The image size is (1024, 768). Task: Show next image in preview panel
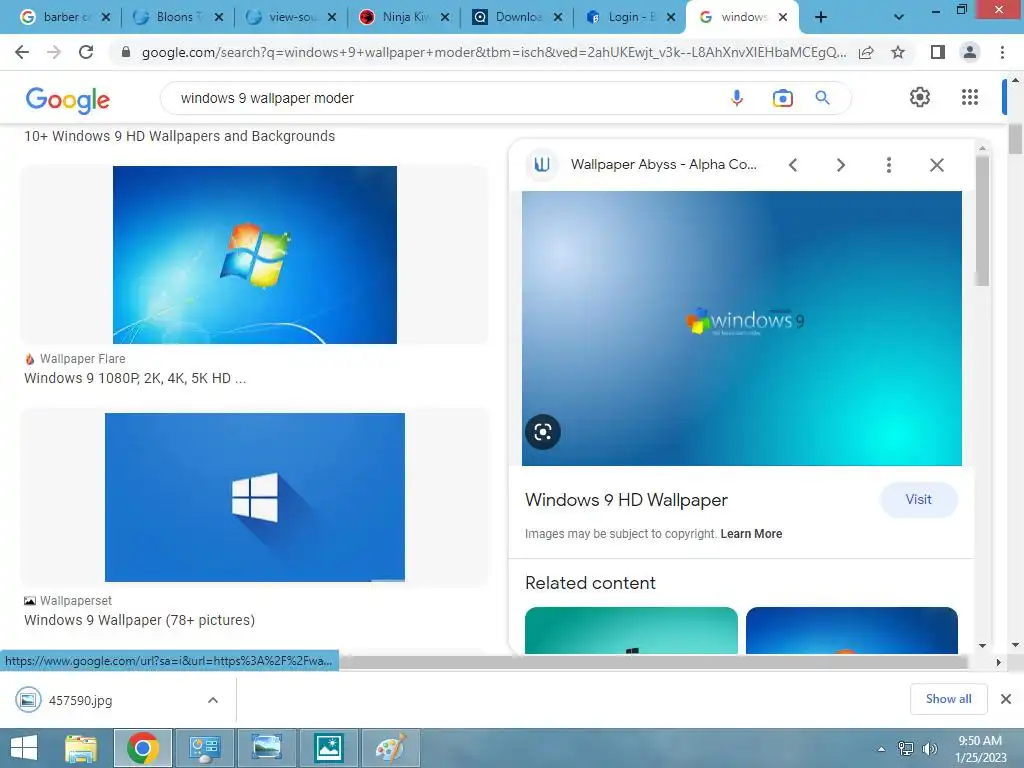(x=840, y=165)
